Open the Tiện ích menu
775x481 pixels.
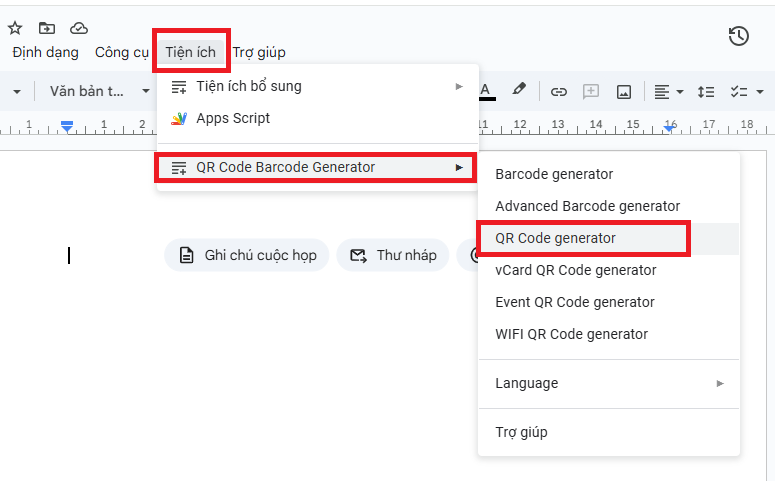(x=190, y=52)
